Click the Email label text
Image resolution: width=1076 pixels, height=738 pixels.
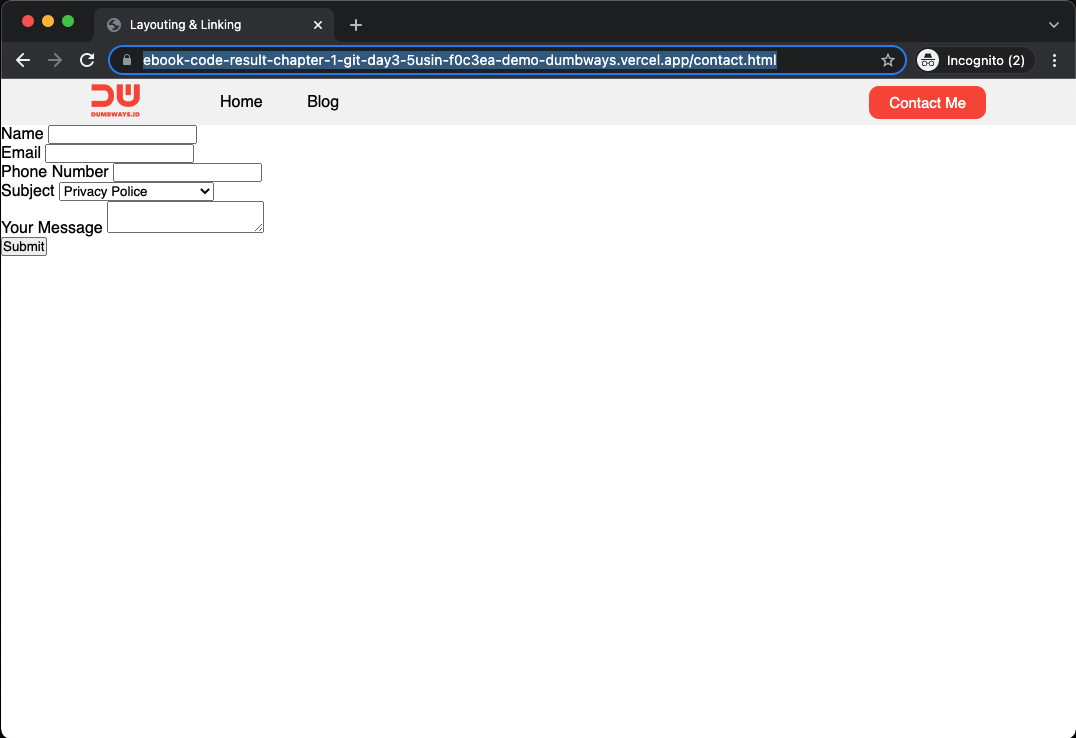(x=21, y=152)
